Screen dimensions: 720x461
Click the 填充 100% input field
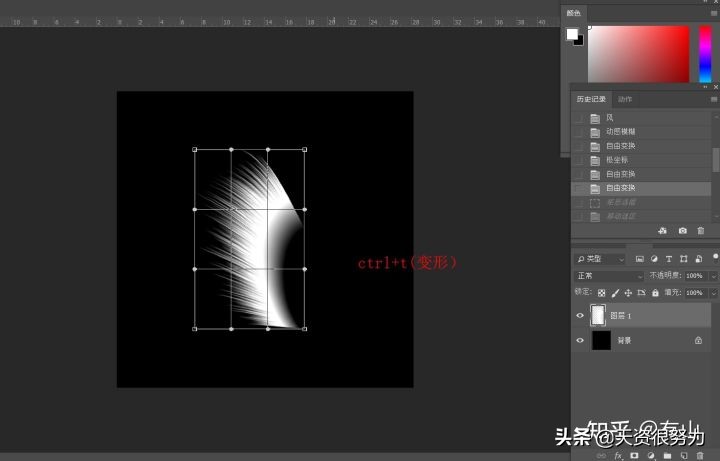[696, 292]
